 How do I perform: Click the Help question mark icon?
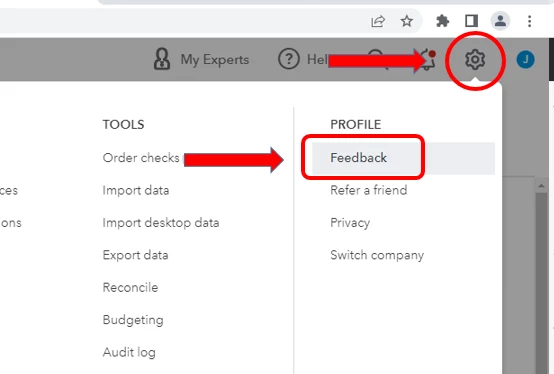[x=289, y=59]
